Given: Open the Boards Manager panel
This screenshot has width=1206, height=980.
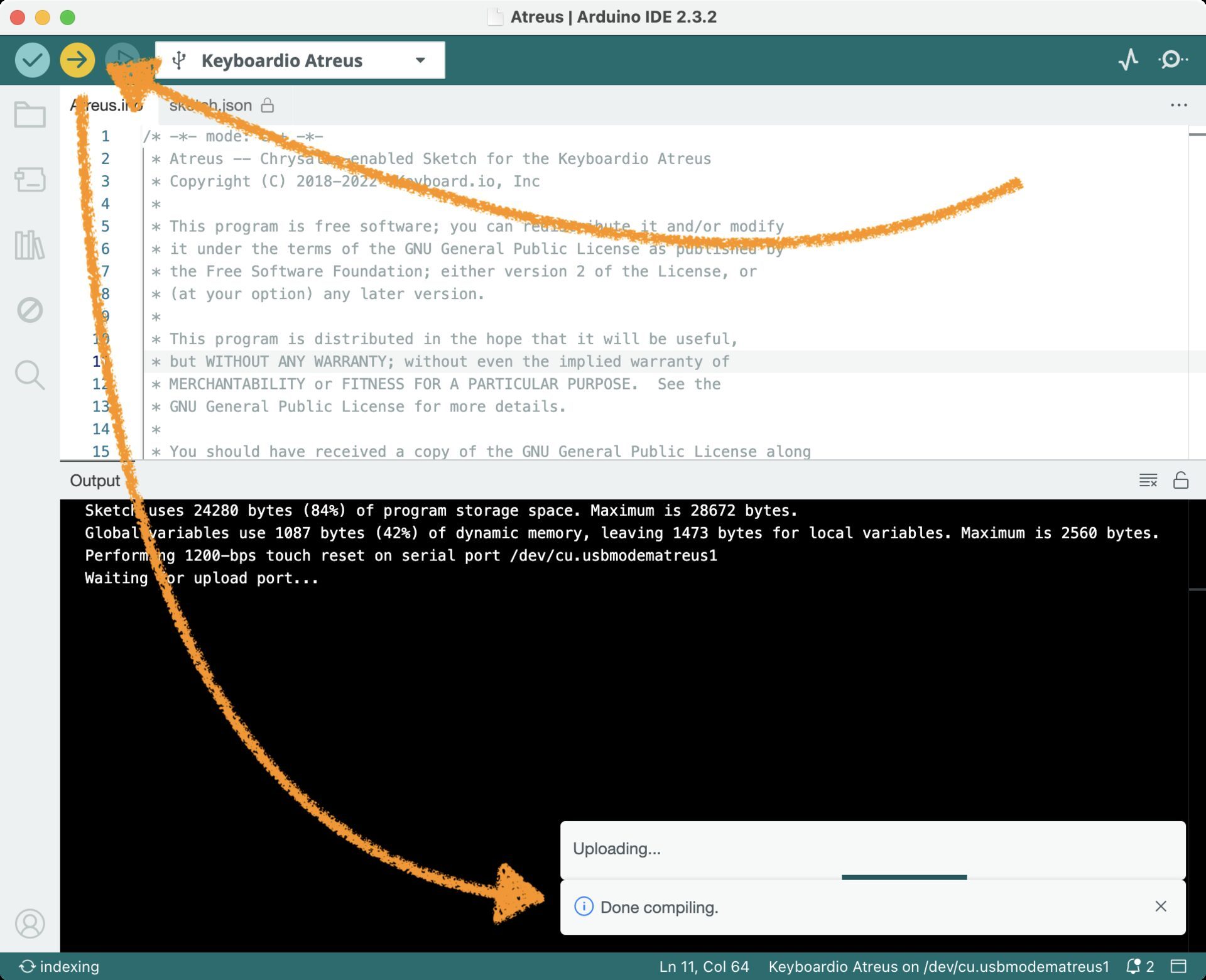Looking at the screenshot, I should pos(30,180).
